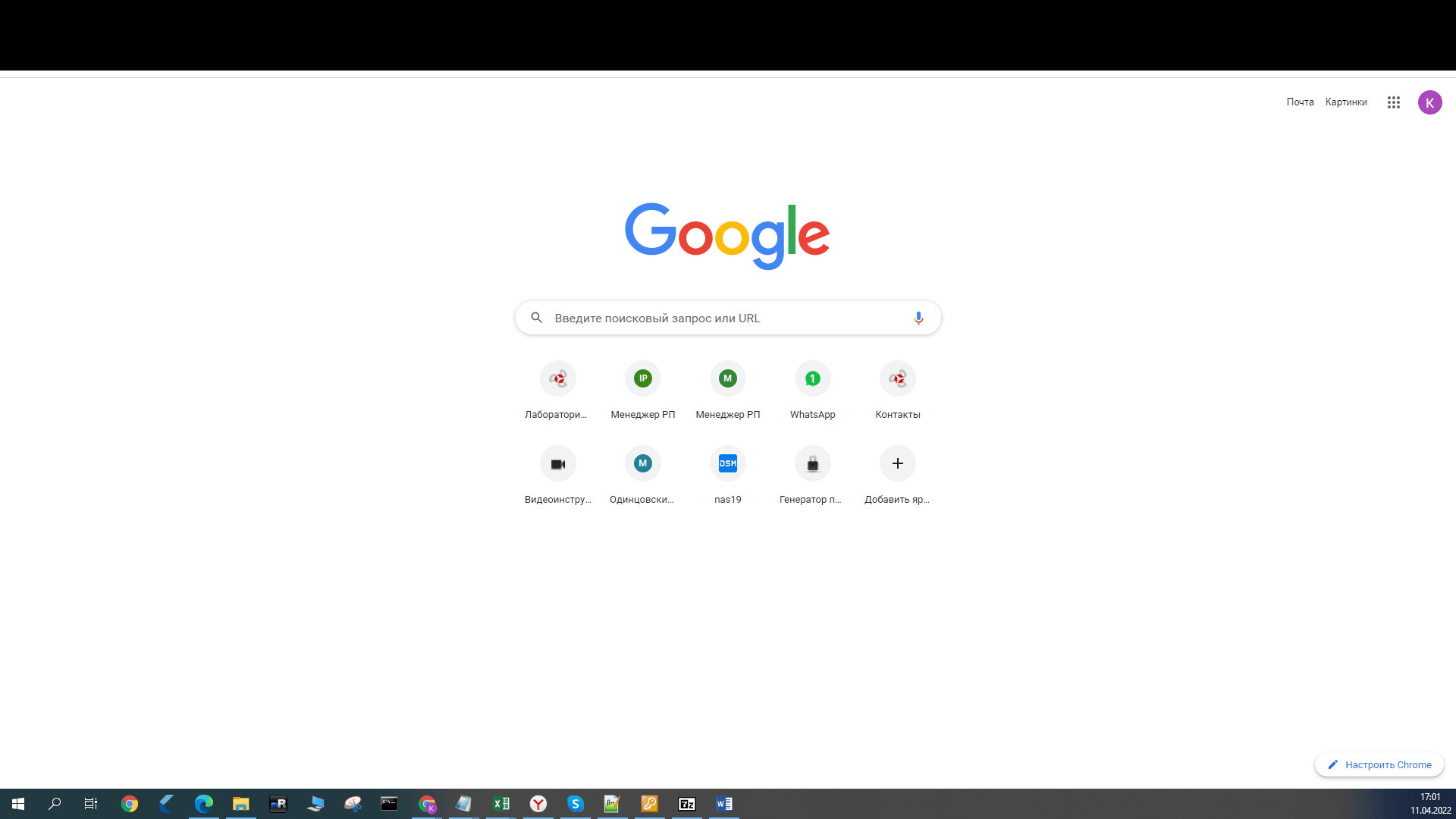
Task: Click the Google logo
Action: (727, 236)
